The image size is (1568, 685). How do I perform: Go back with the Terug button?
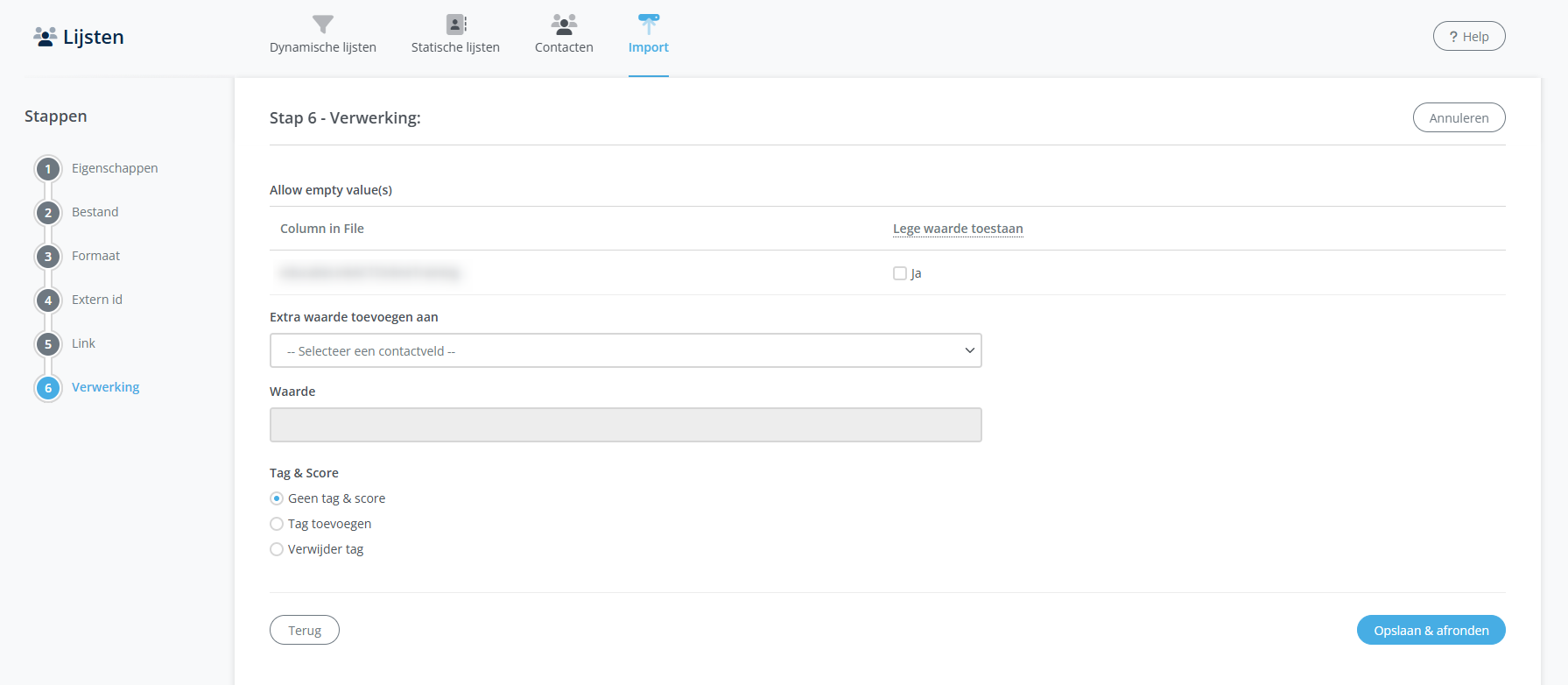click(x=305, y=631)
